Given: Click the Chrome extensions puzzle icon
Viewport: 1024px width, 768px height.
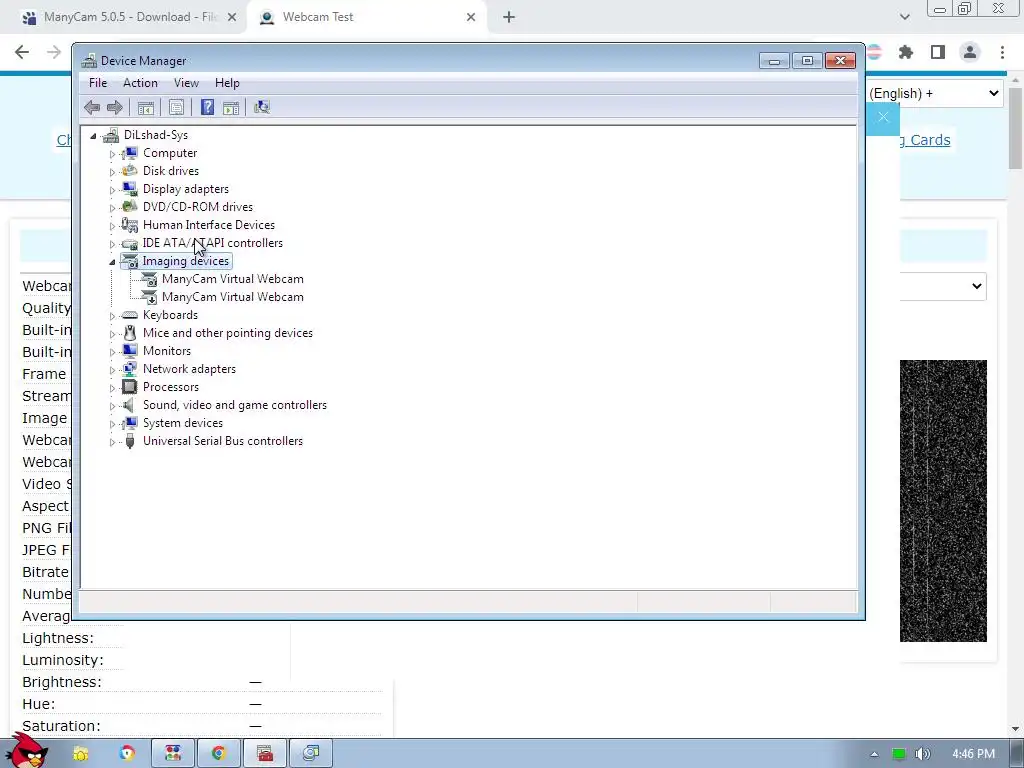Looking at the screenshot, I should click(905, 52).
